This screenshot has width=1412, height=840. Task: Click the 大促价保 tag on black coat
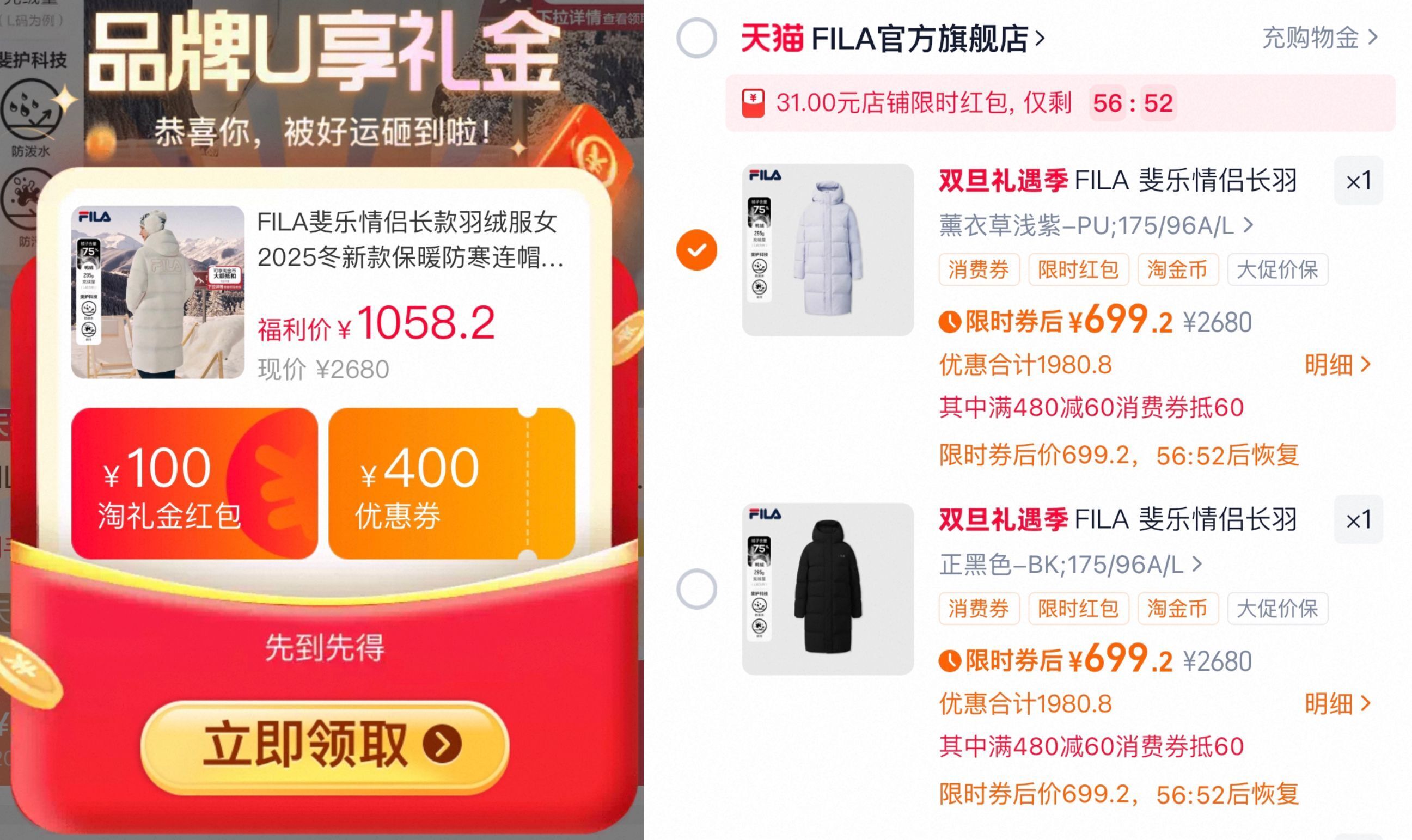point(1277,609)
